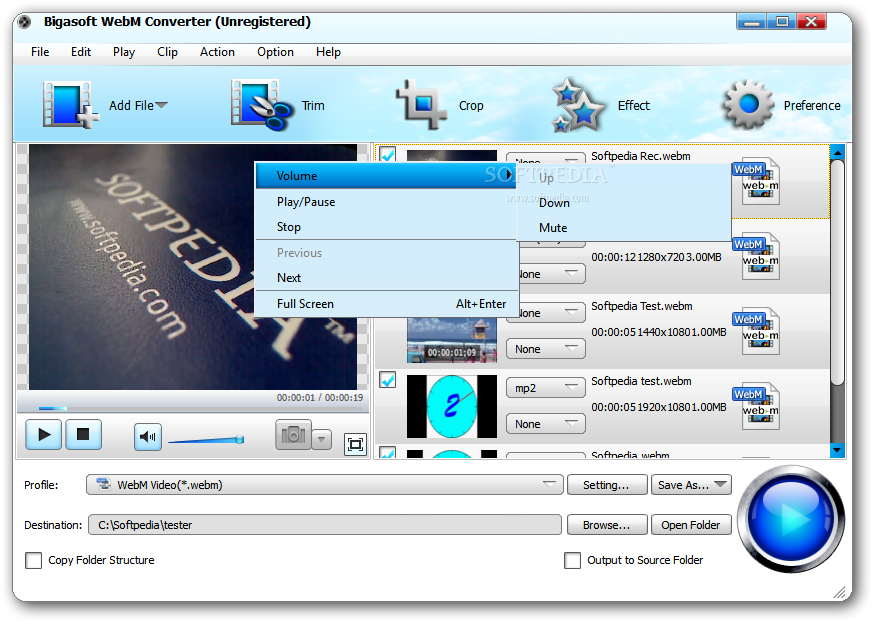This screenshot has width=873, height=622.
Task: Enable Copy Folder Structure checkbox
Action: (x=33, y=560)
